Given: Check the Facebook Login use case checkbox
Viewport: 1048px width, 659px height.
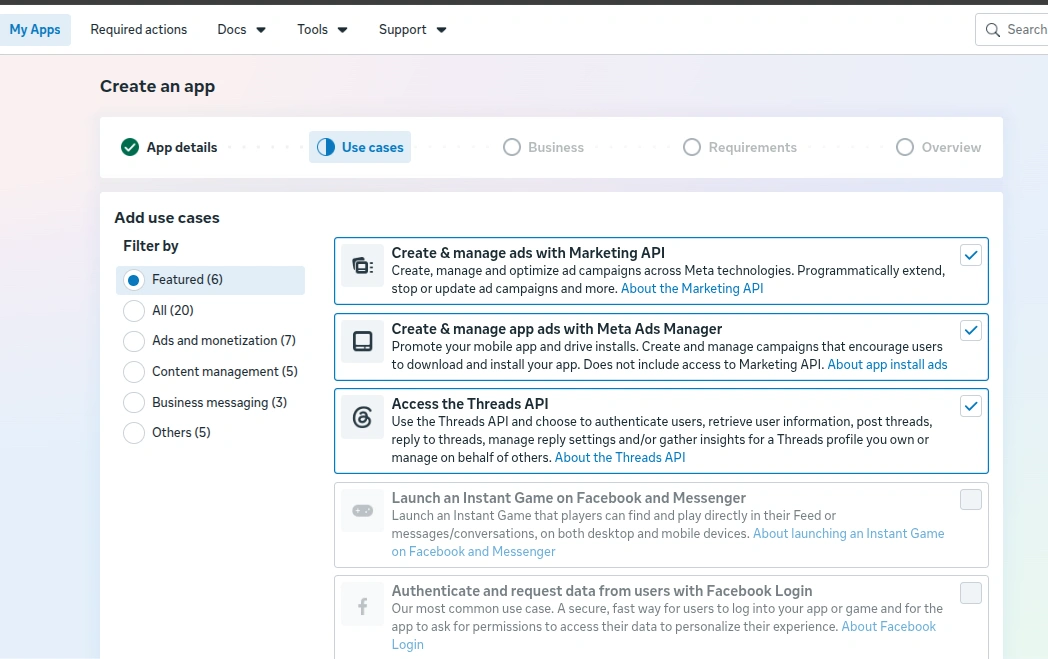Looking at the screenshot, I should tap(970, 593).
